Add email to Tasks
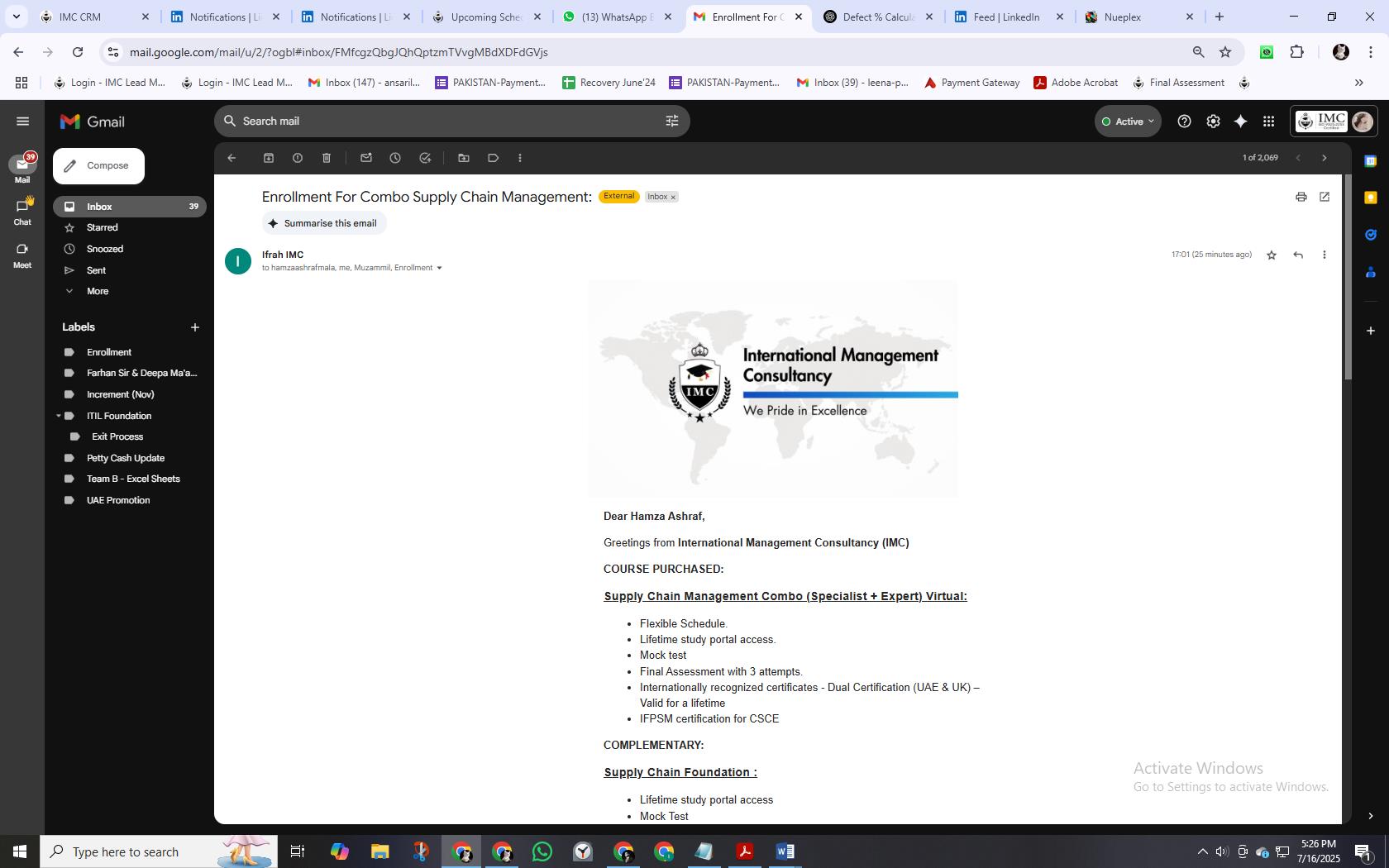Viewport: 1389px width, 868px height. [x=425, y=158]
